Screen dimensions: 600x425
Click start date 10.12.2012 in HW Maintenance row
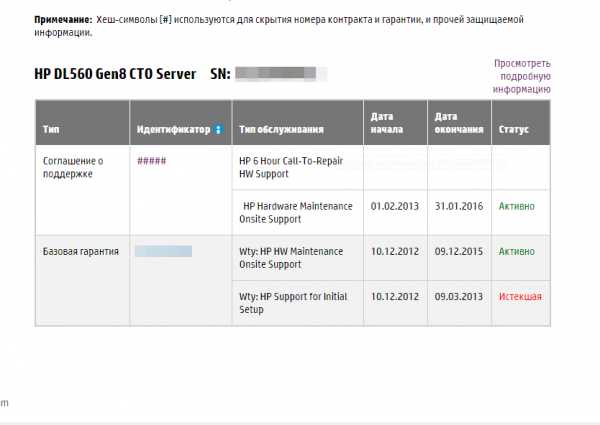(395, 251)
